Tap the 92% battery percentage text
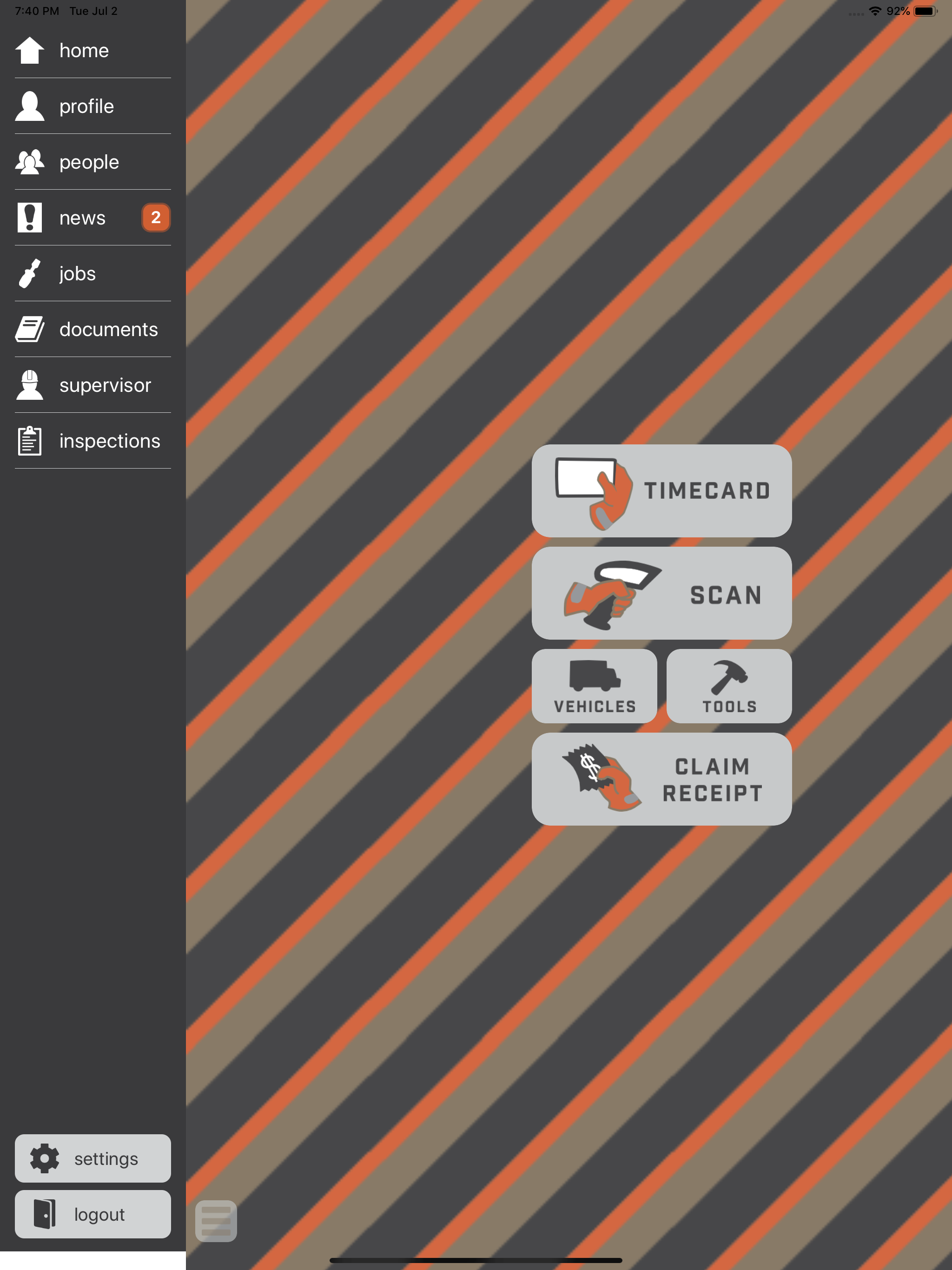The width and height of the screenshot is (952, 1270). [898, 11]
